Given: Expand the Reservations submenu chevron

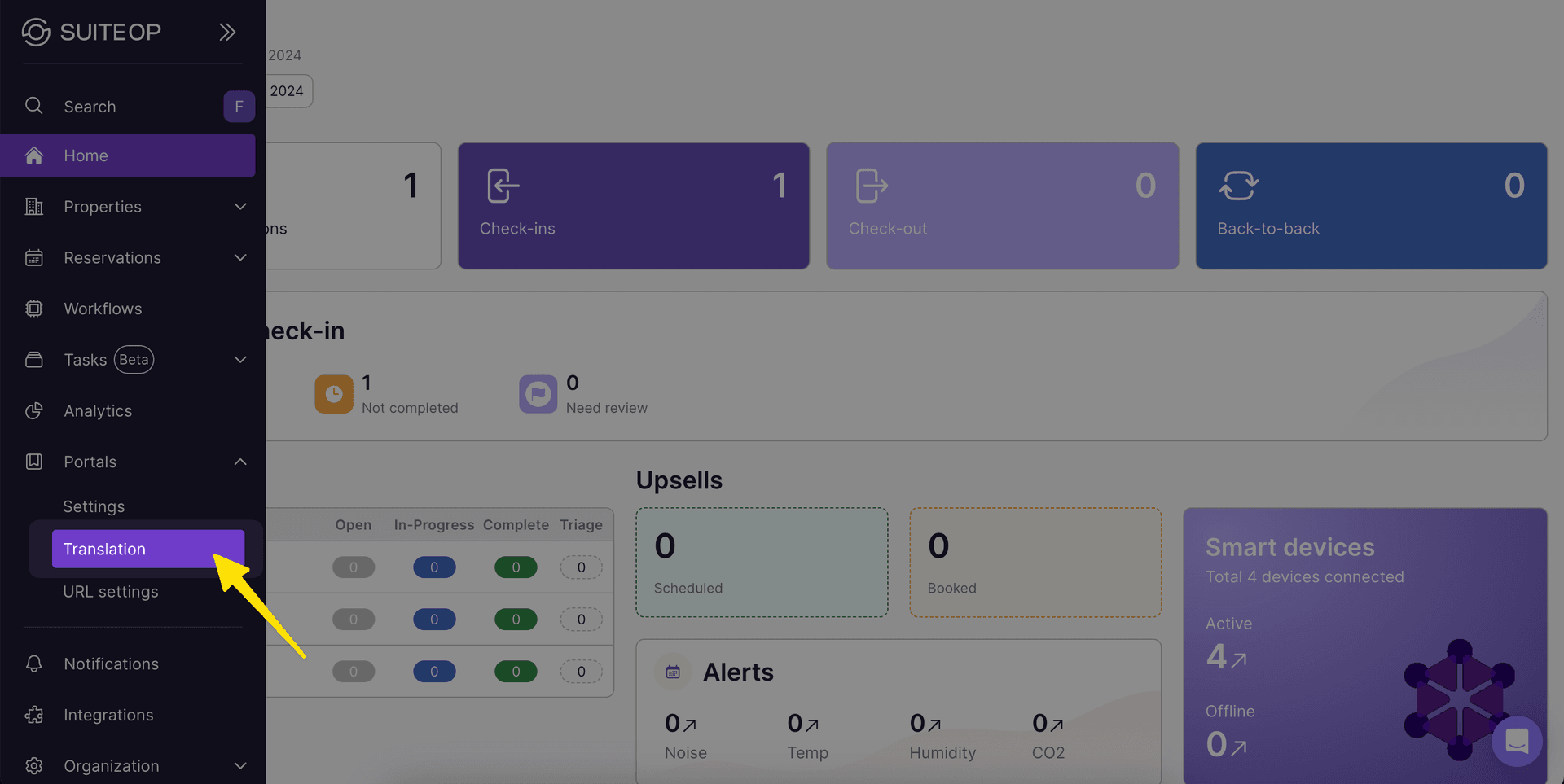Looking at the screenshot, I should 240,258.
